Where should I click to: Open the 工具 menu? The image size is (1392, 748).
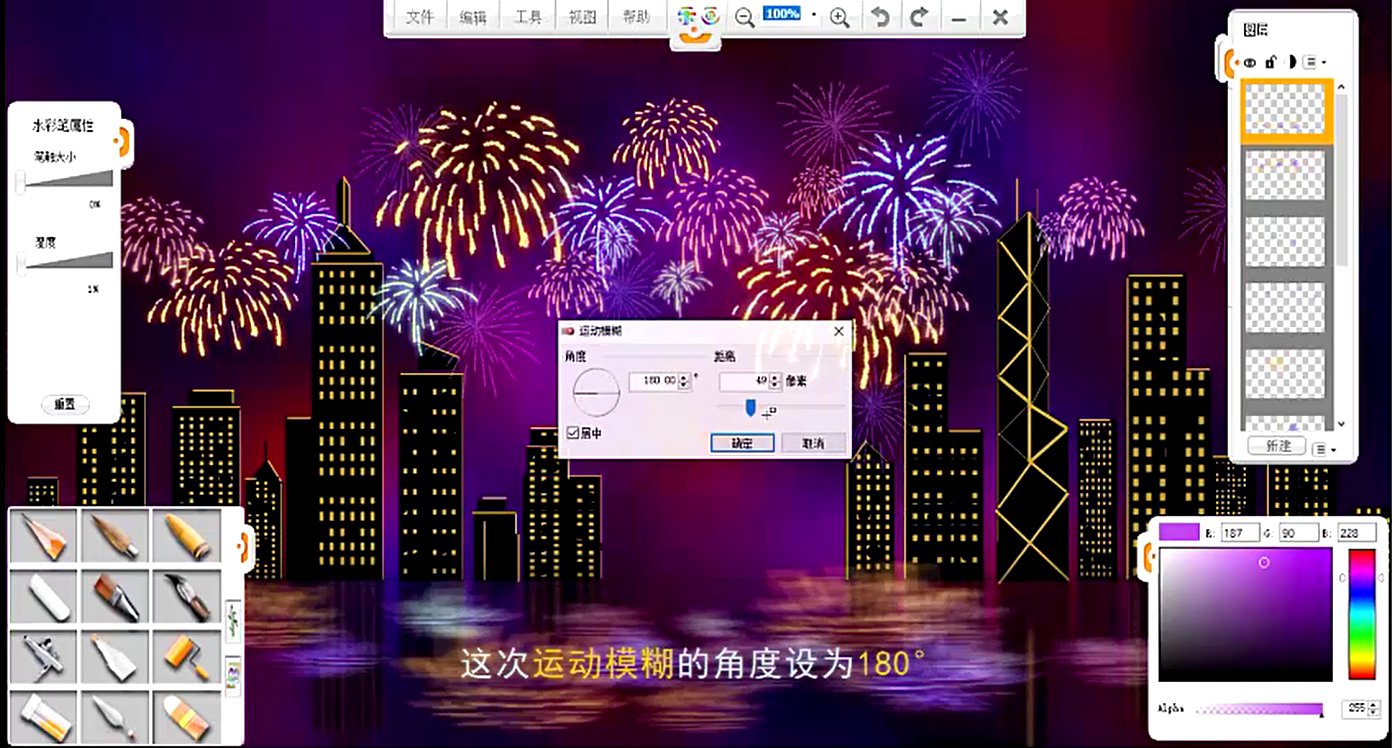click(x=527, y=17)
